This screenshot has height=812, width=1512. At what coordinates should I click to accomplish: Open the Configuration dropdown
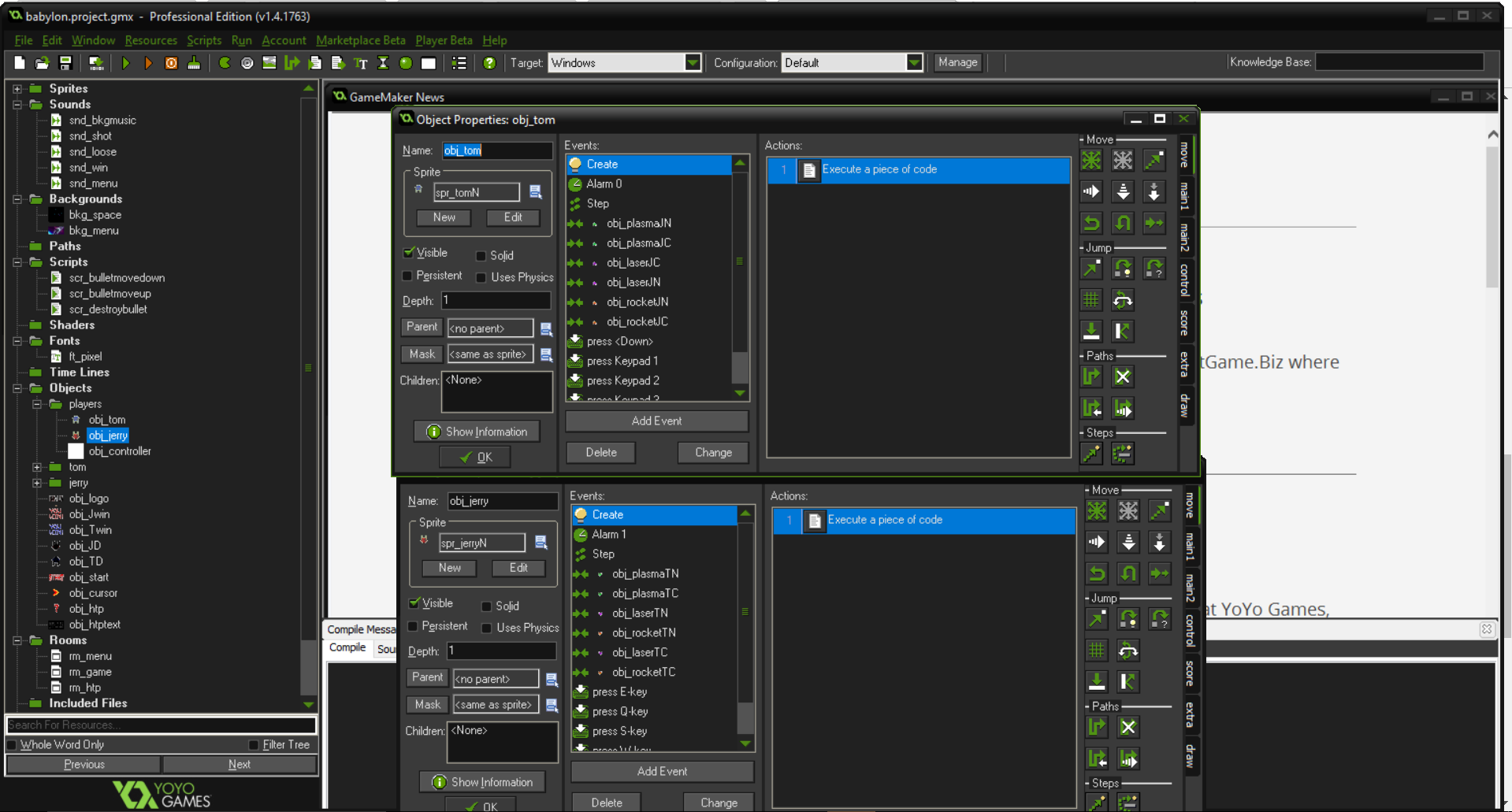point(914,63)
